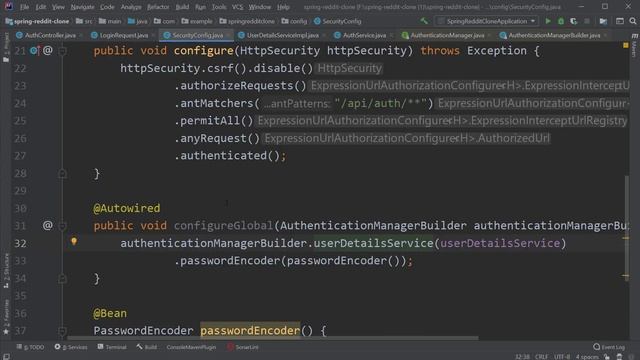Open the Navigate menu
The image size is (640, 360).
coord(82,7)
